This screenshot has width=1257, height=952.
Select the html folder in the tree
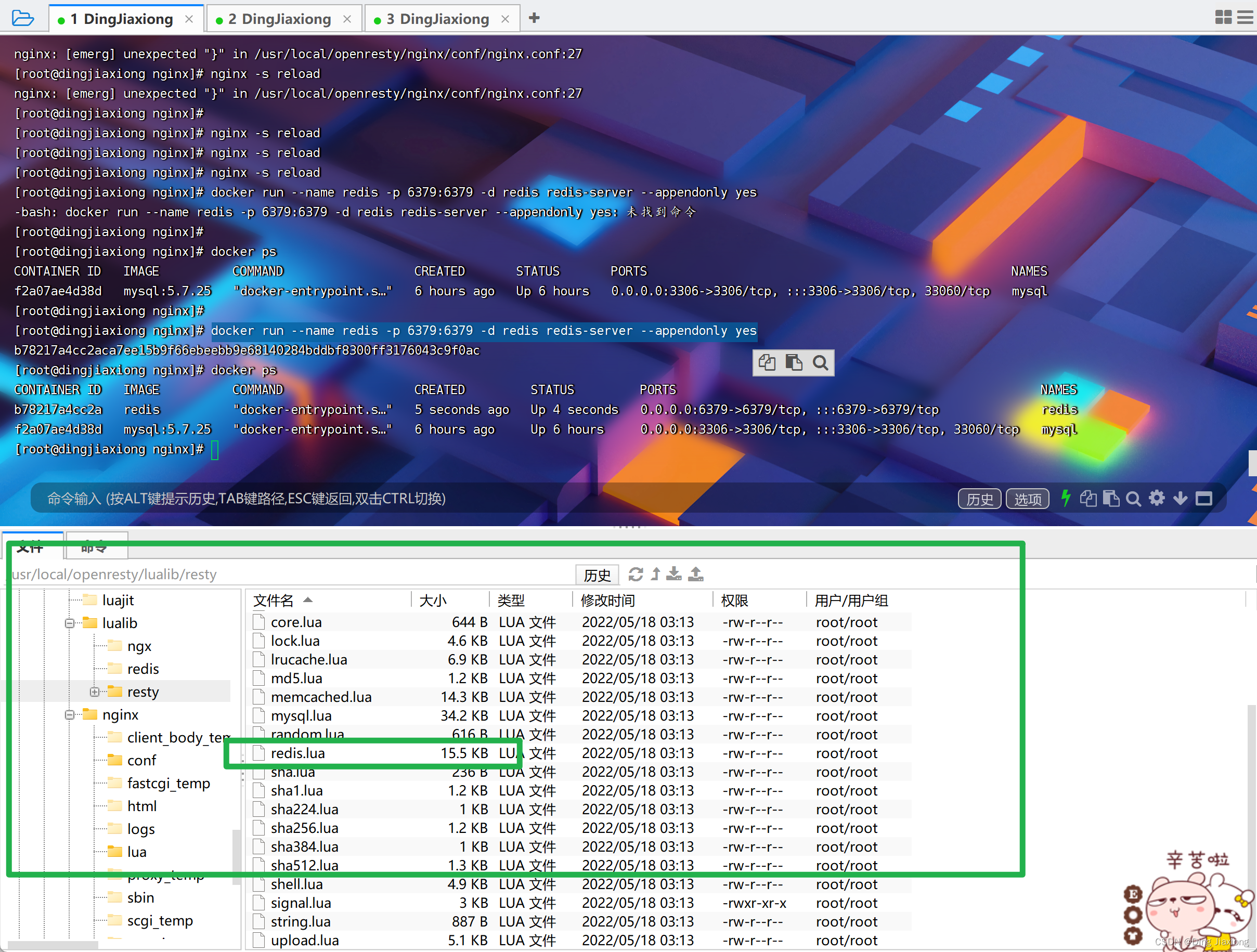pyautogui.click(x=133, y=806)
